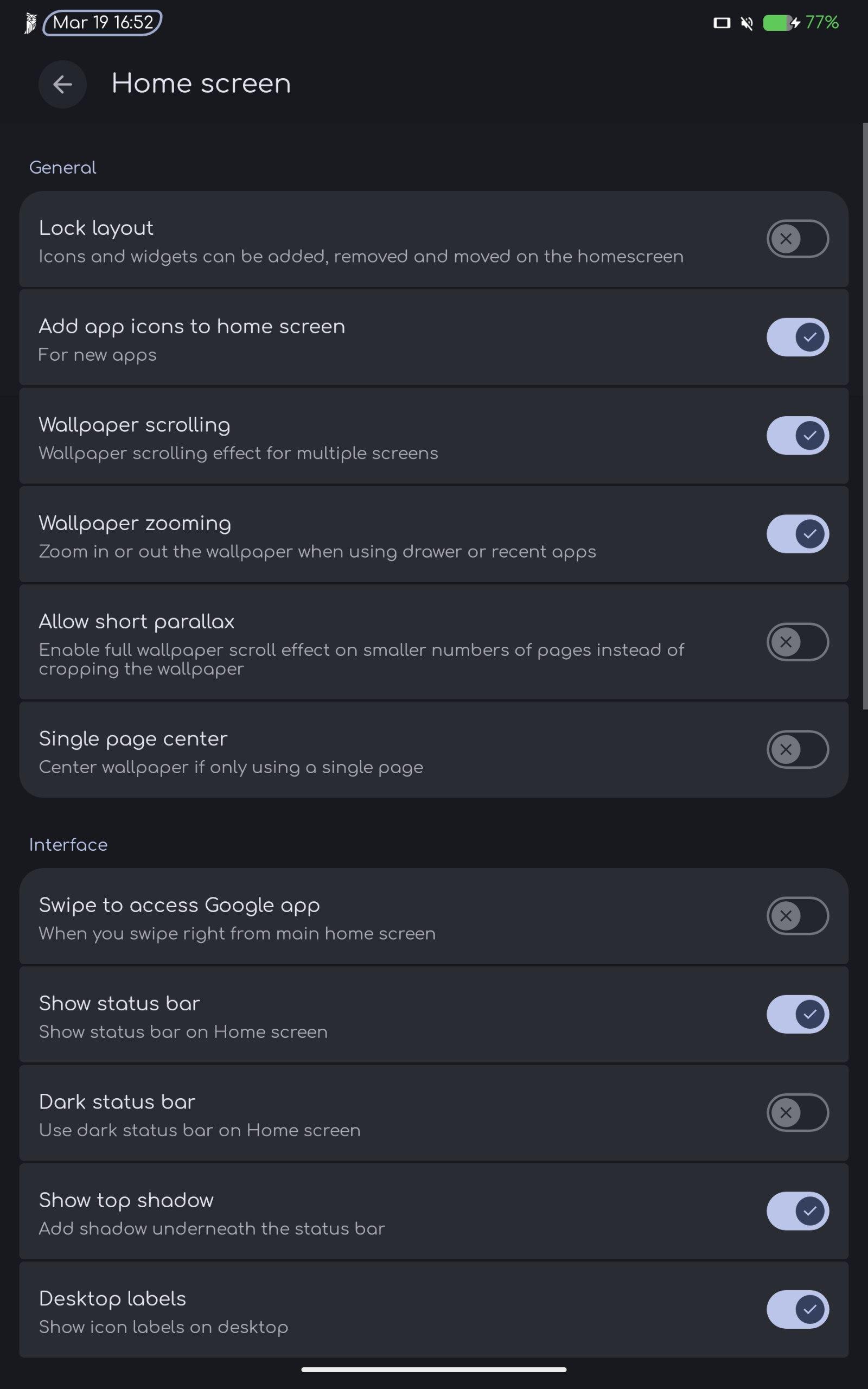Click the vertical scrollbar on right edge
This screenshot has height=1389, width=868.
pyautogui.click(x=865, y=416)
